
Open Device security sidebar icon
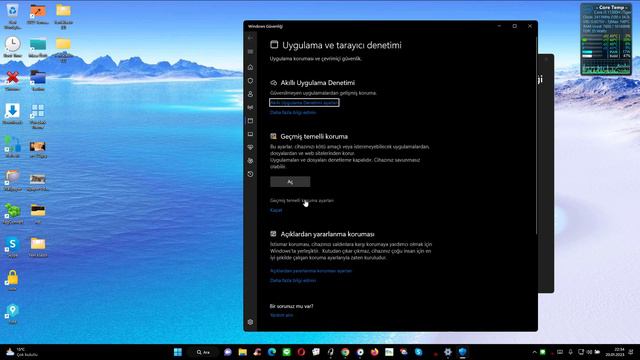[x=251, y=134]
